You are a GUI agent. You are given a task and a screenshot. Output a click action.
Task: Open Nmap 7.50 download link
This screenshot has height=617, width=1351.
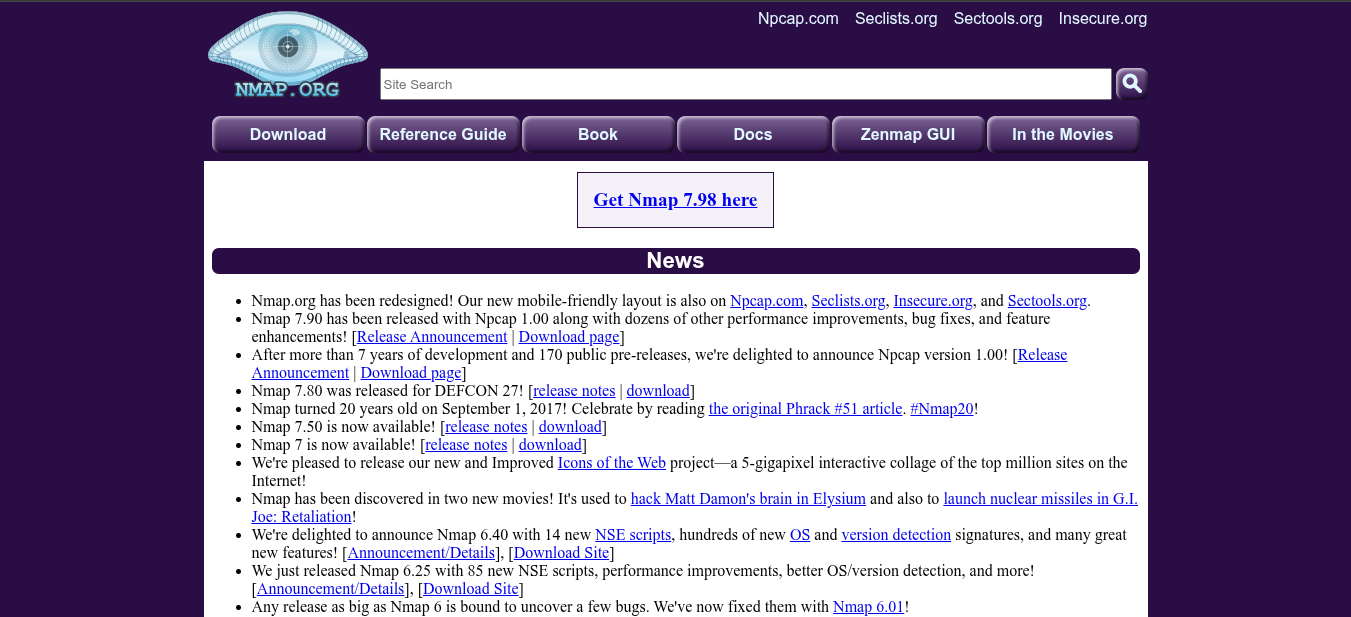pos(570,427)
